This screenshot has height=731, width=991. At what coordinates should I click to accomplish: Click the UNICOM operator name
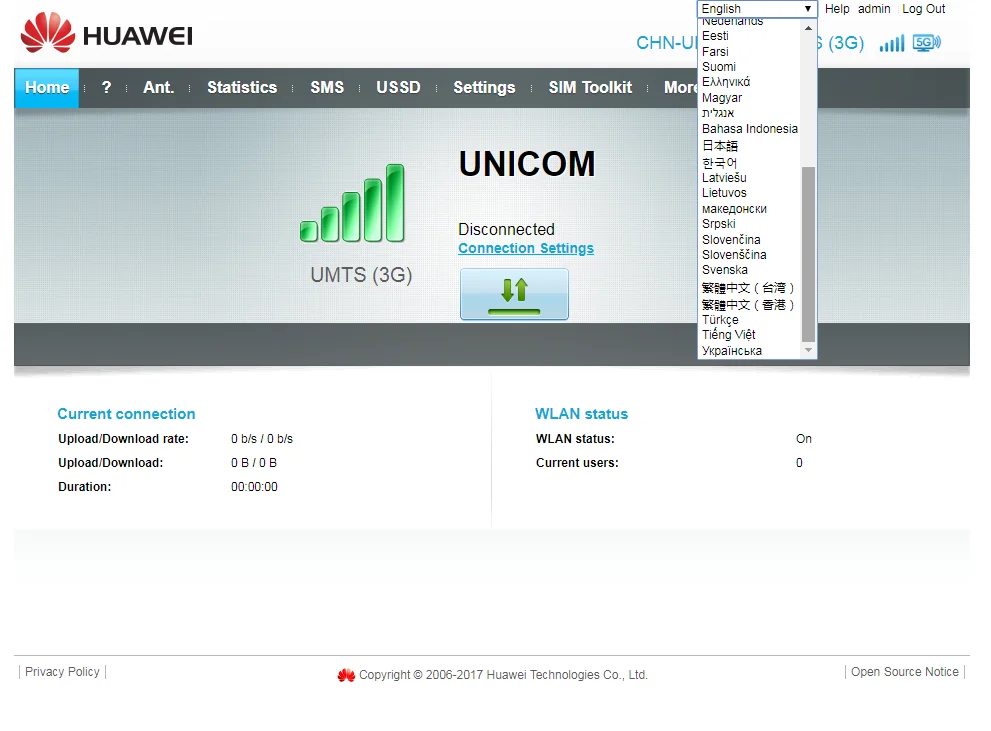pos(527,164)
